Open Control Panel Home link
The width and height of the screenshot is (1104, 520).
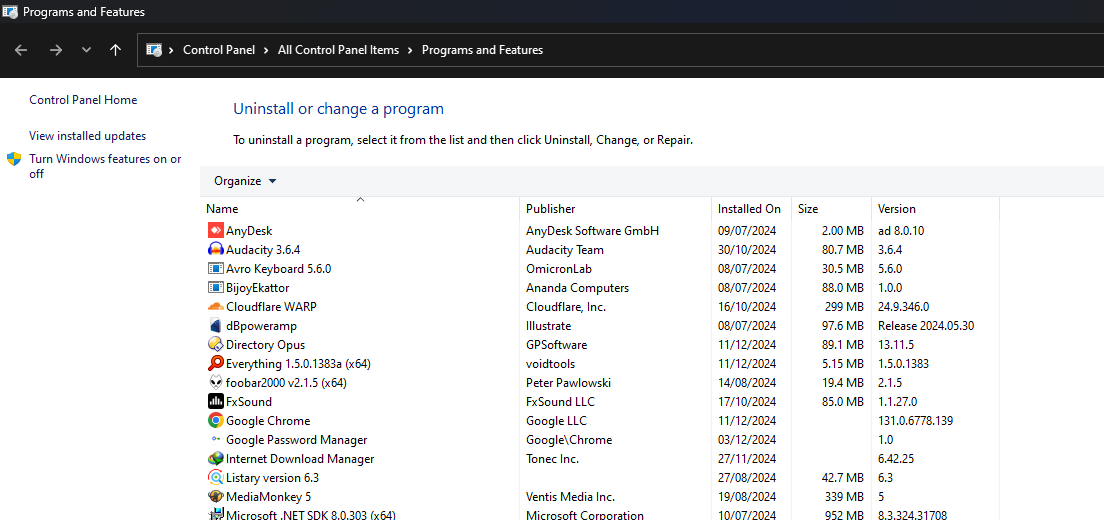coord(83,100)
